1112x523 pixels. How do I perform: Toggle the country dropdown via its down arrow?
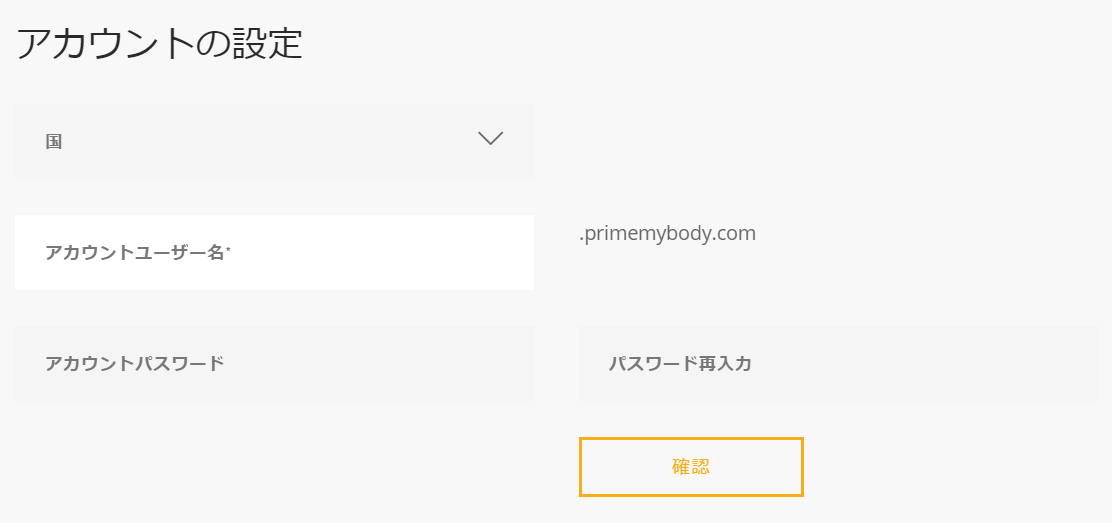pyautogui.click(x=490, y=140)
